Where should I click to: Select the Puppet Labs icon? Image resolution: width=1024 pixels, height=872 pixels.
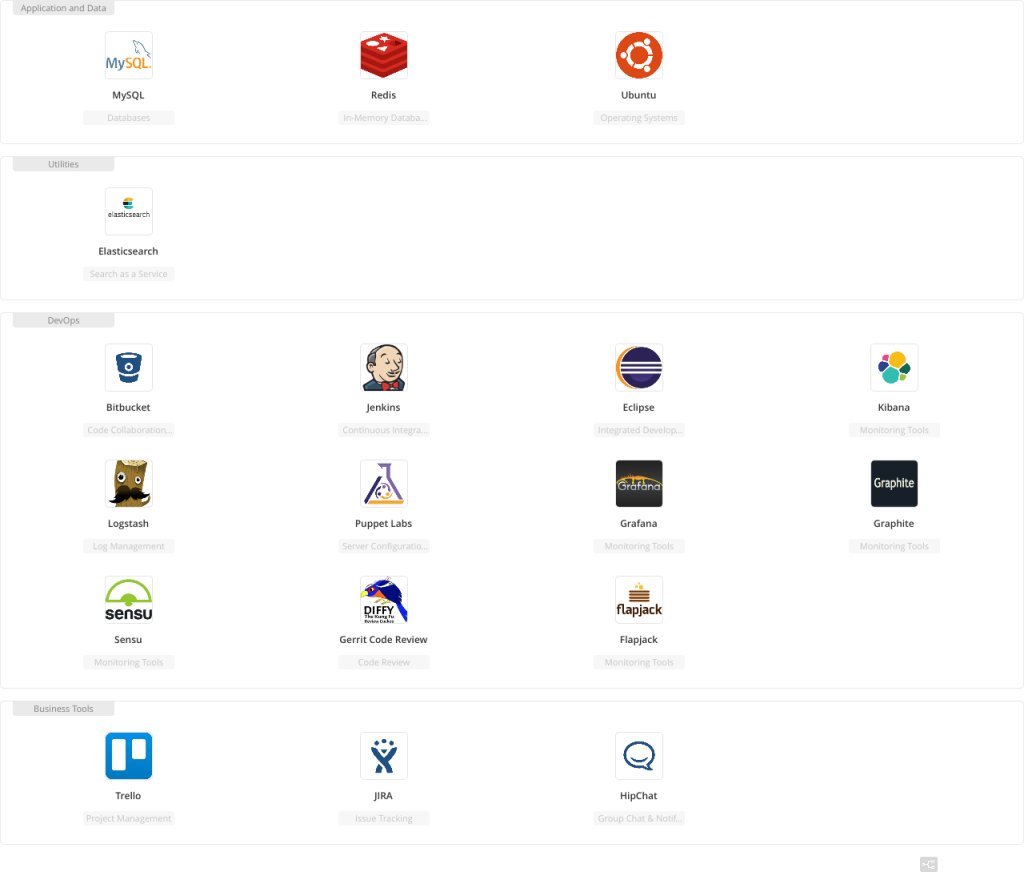click(x=384, y=483)
